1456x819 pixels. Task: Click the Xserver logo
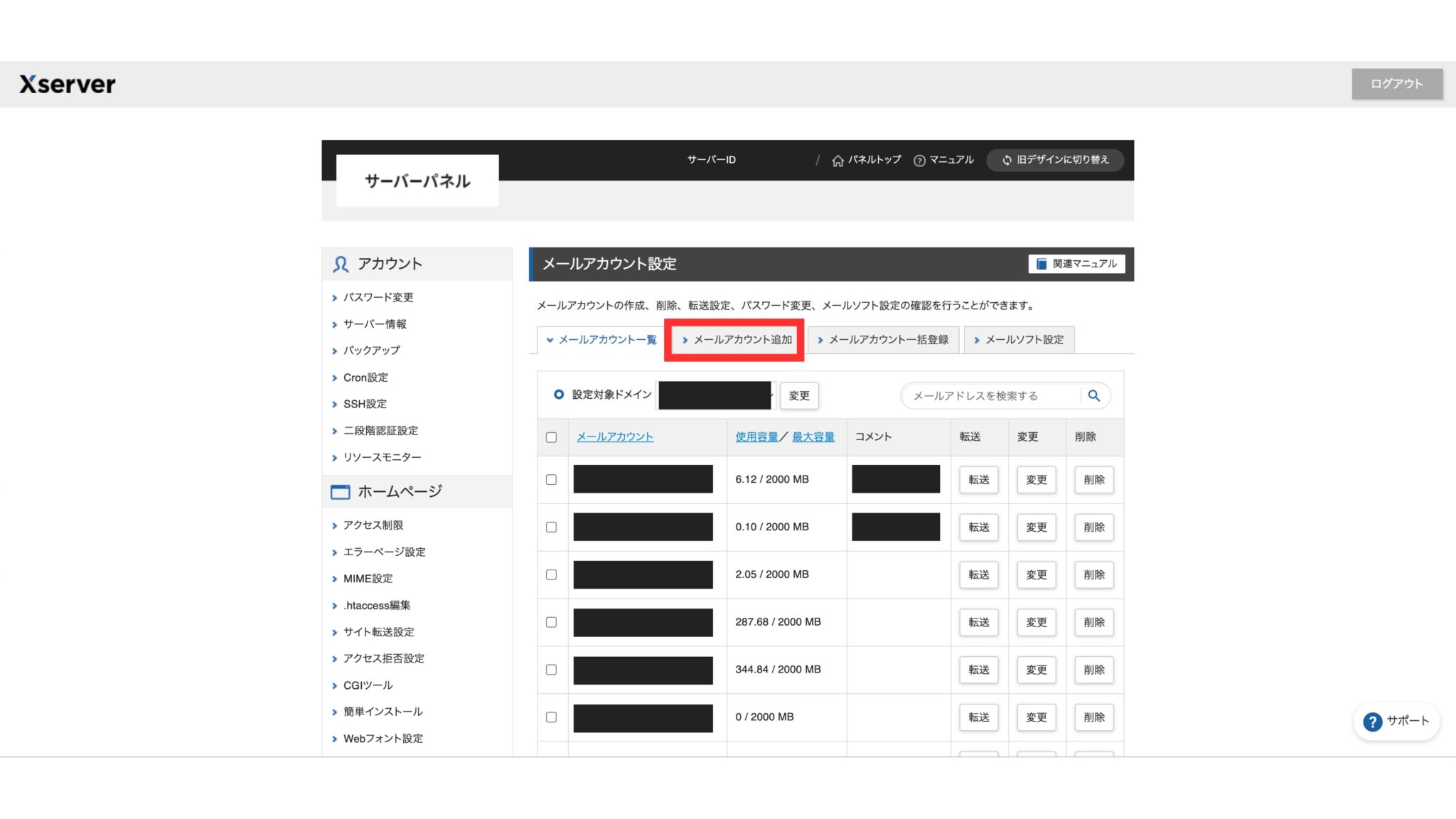point(68,85)
